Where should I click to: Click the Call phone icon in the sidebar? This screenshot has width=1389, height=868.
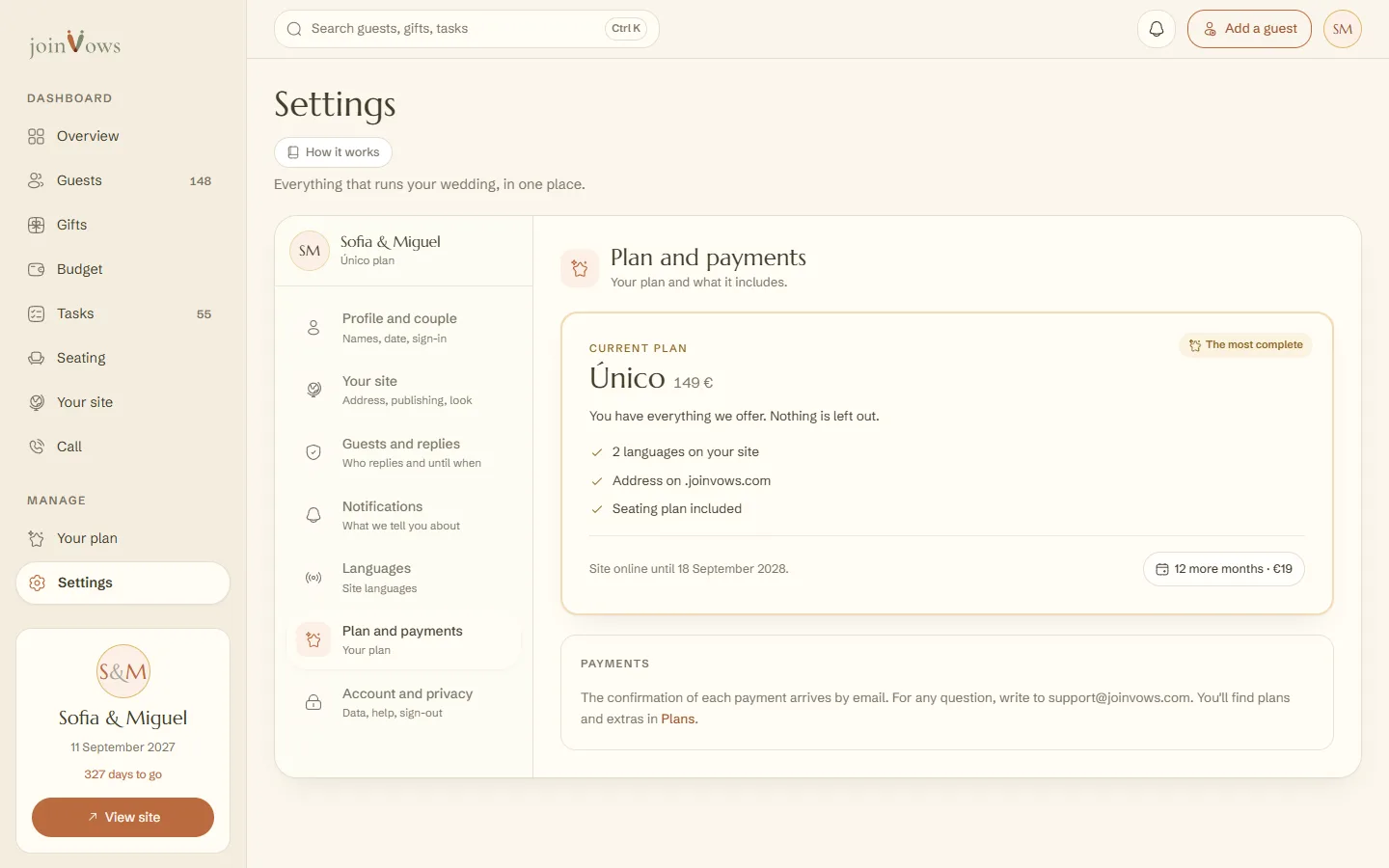(x=37, y=447)
